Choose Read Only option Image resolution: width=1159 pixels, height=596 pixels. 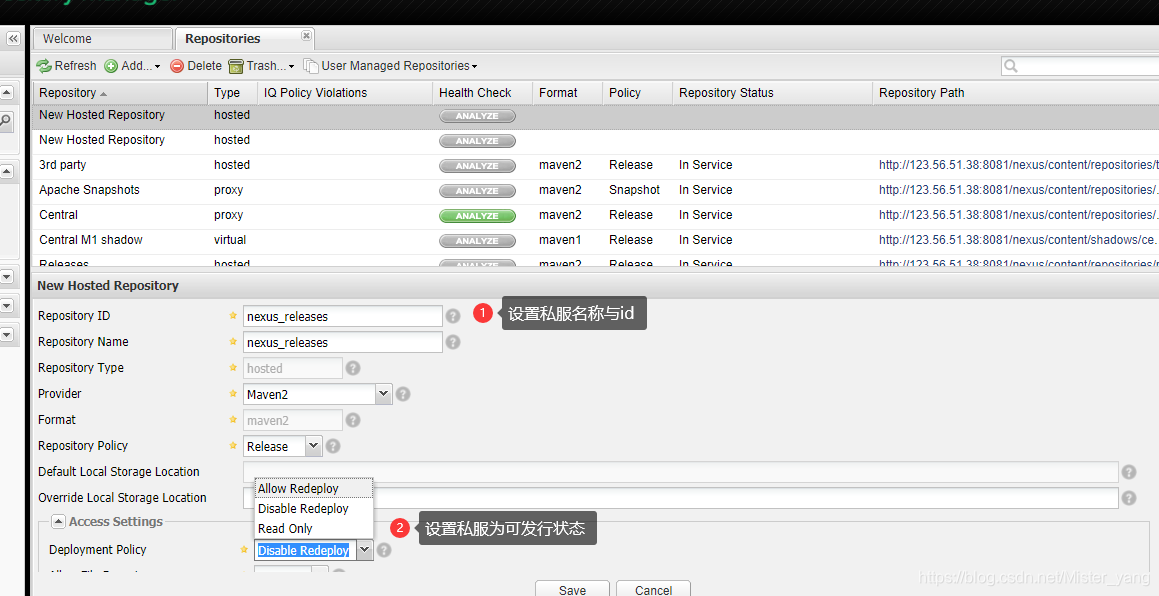tap(313, 529)
